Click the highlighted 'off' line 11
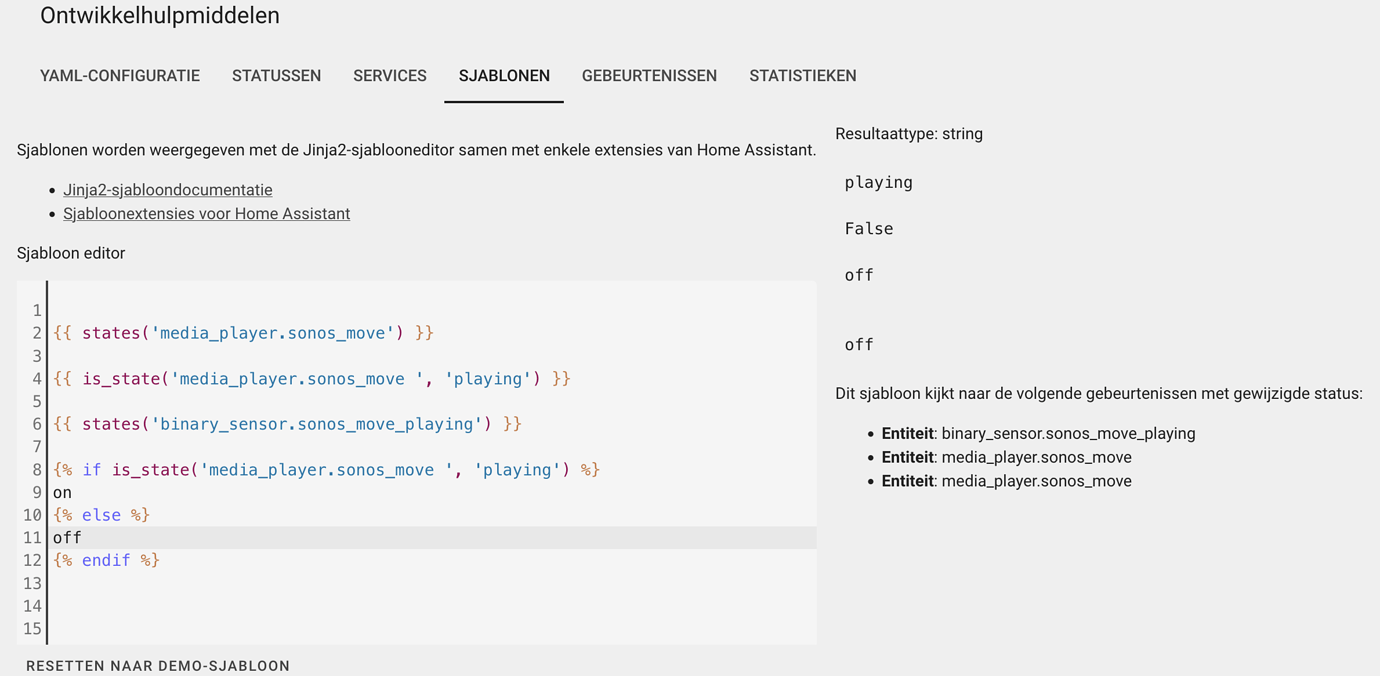This screenshot has height=676, width=1380. (x=432, y=538)
